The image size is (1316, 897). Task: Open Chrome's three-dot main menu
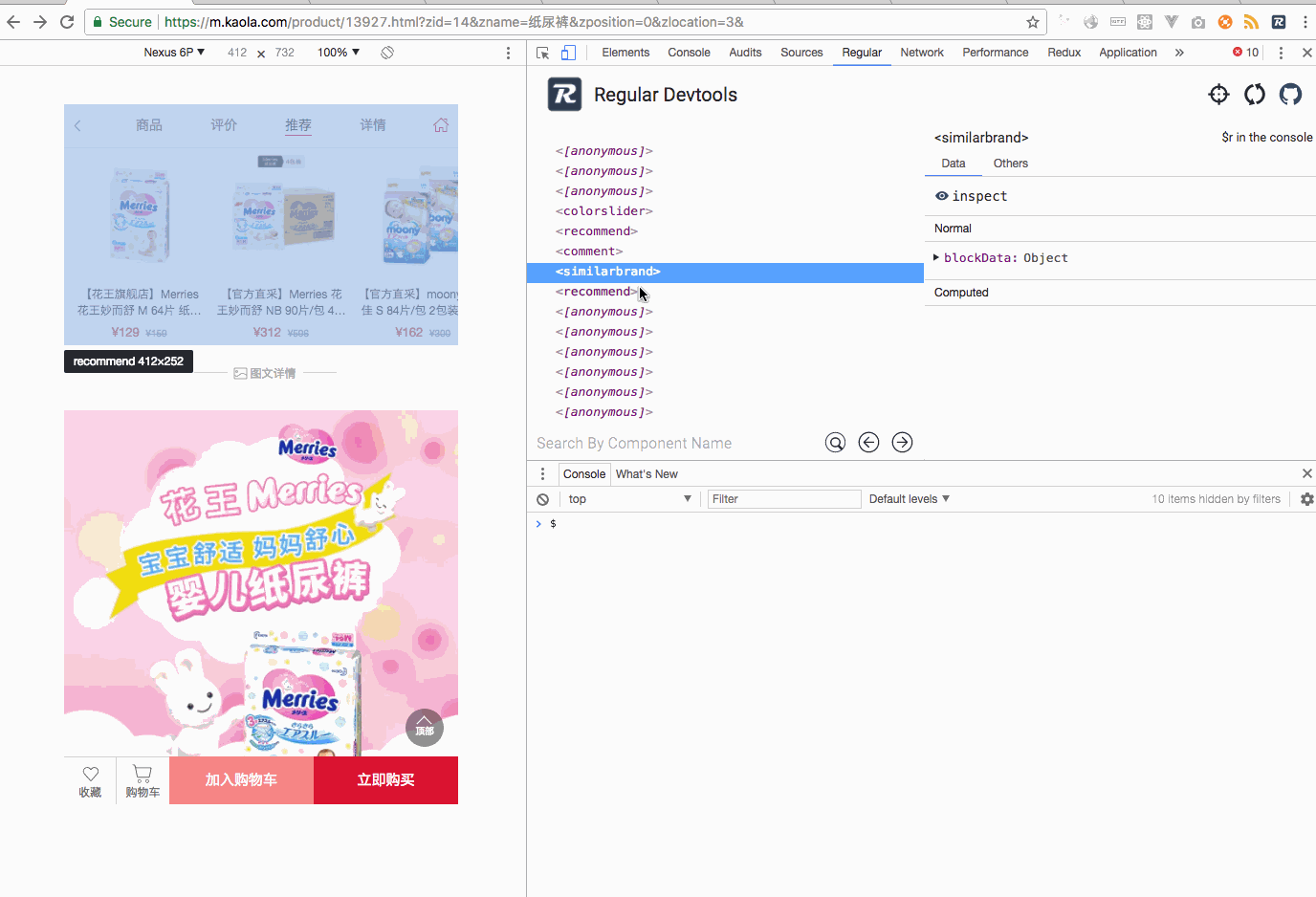coord(1305,22)
